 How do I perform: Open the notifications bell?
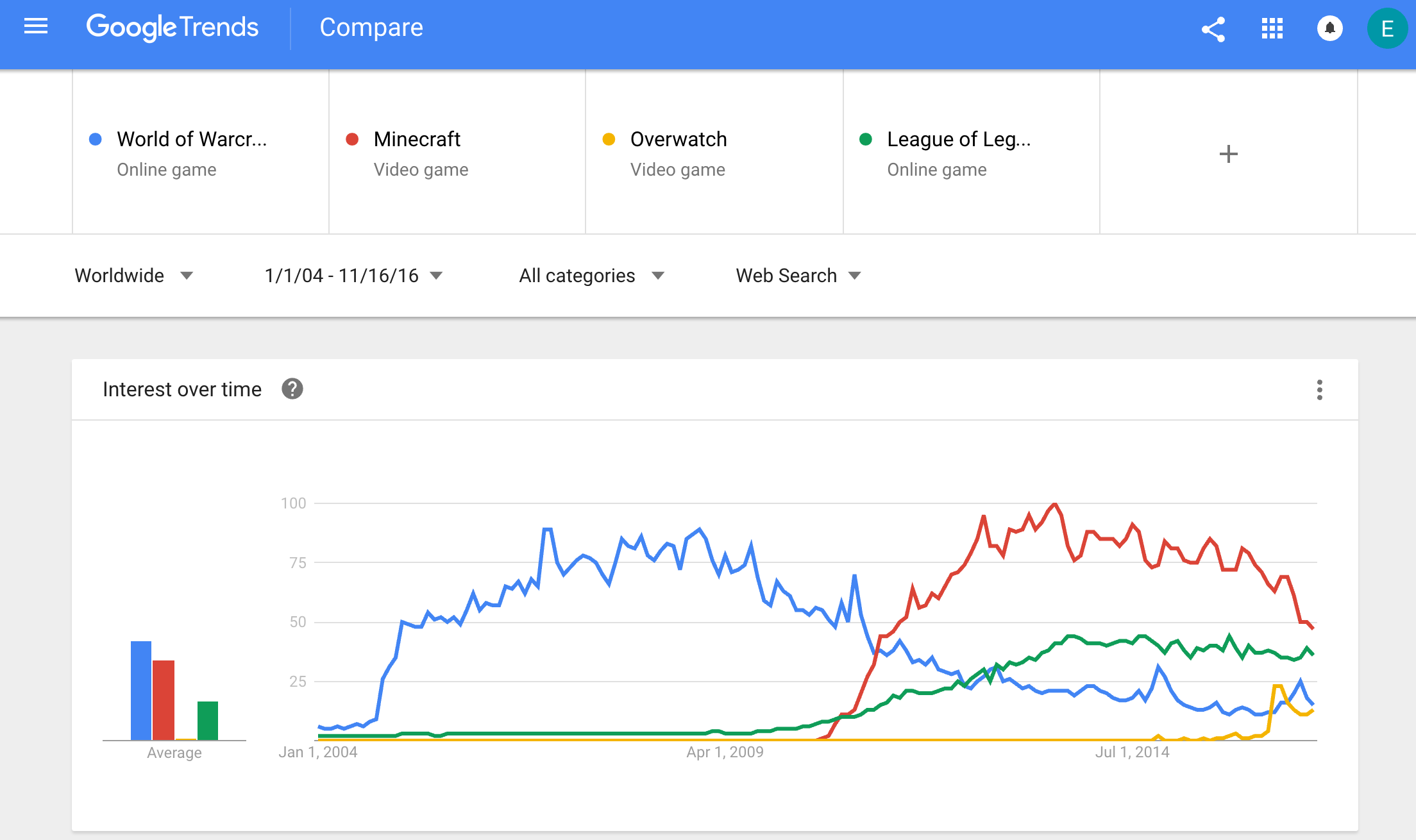1330,29
